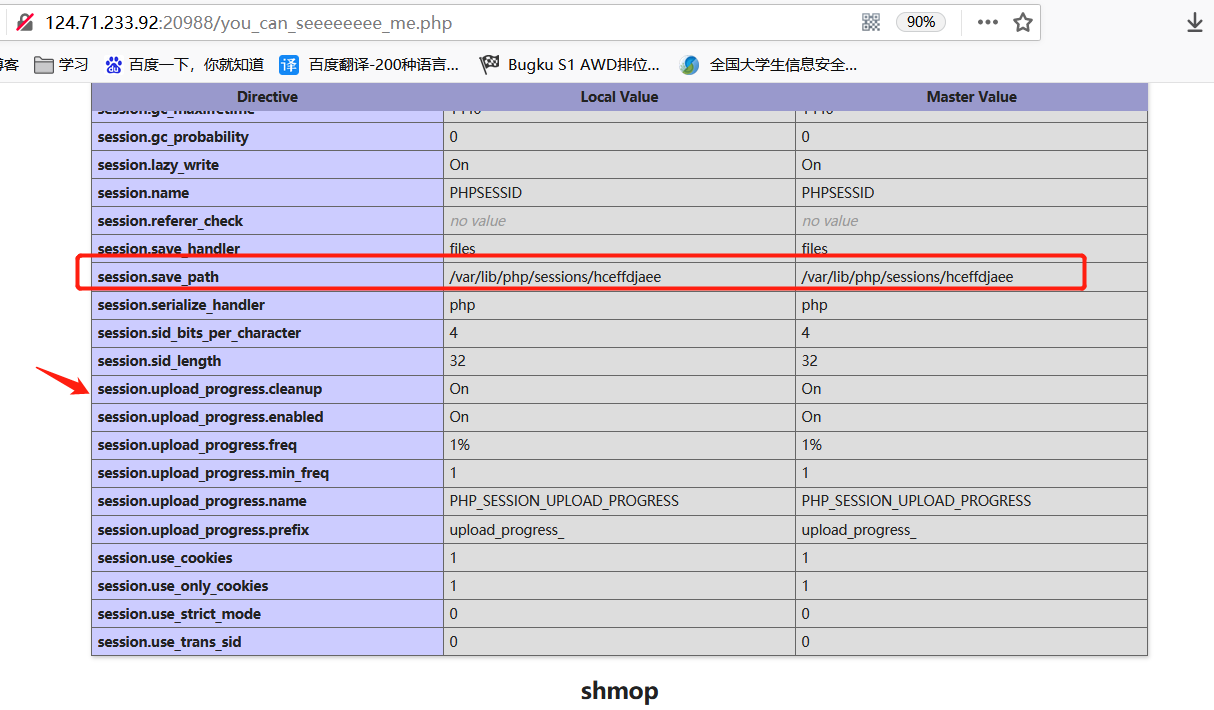Click the Local Value column header
The width and height of the screenshot is (1214, 710).
(619, 97)
